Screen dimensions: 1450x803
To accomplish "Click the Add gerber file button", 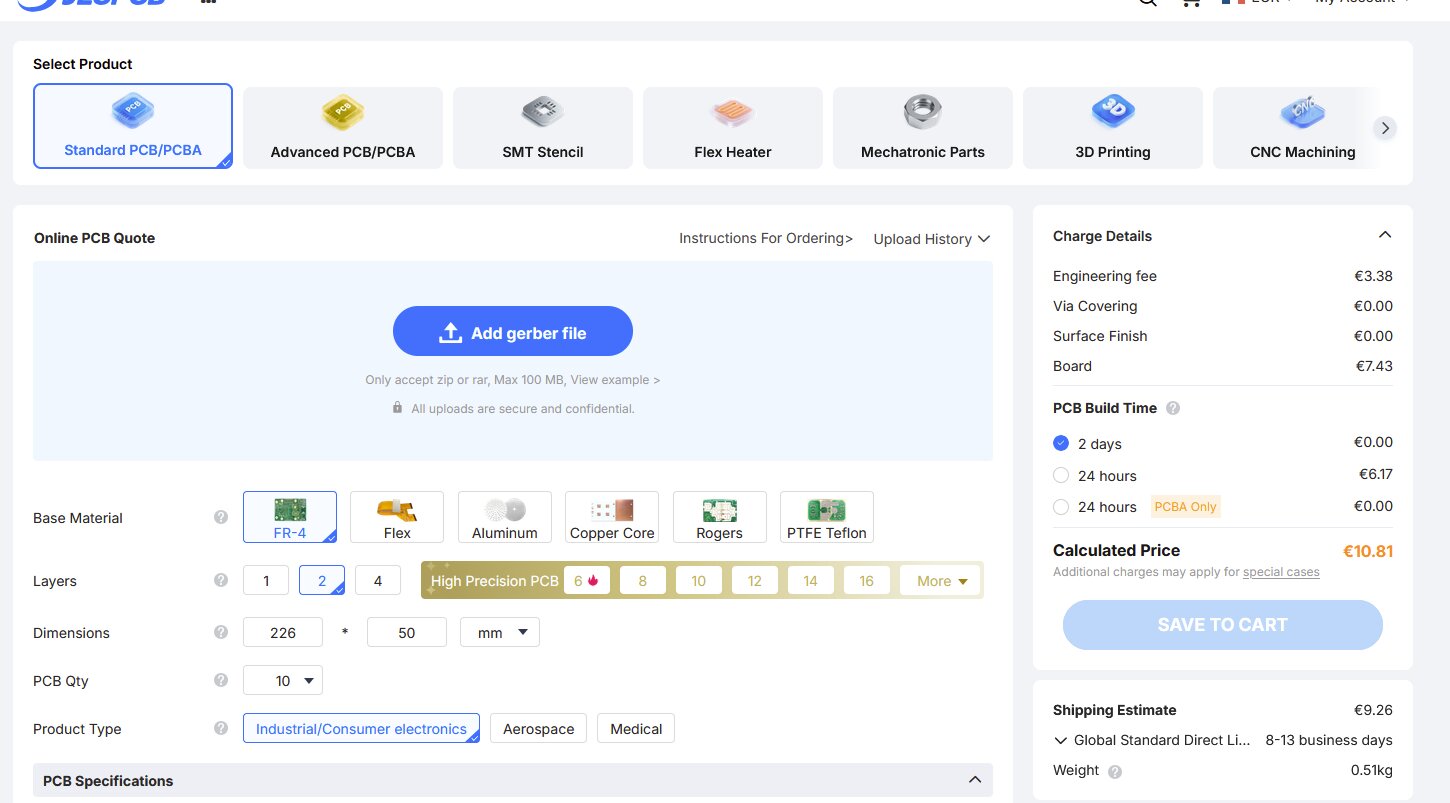I will 513,332.
